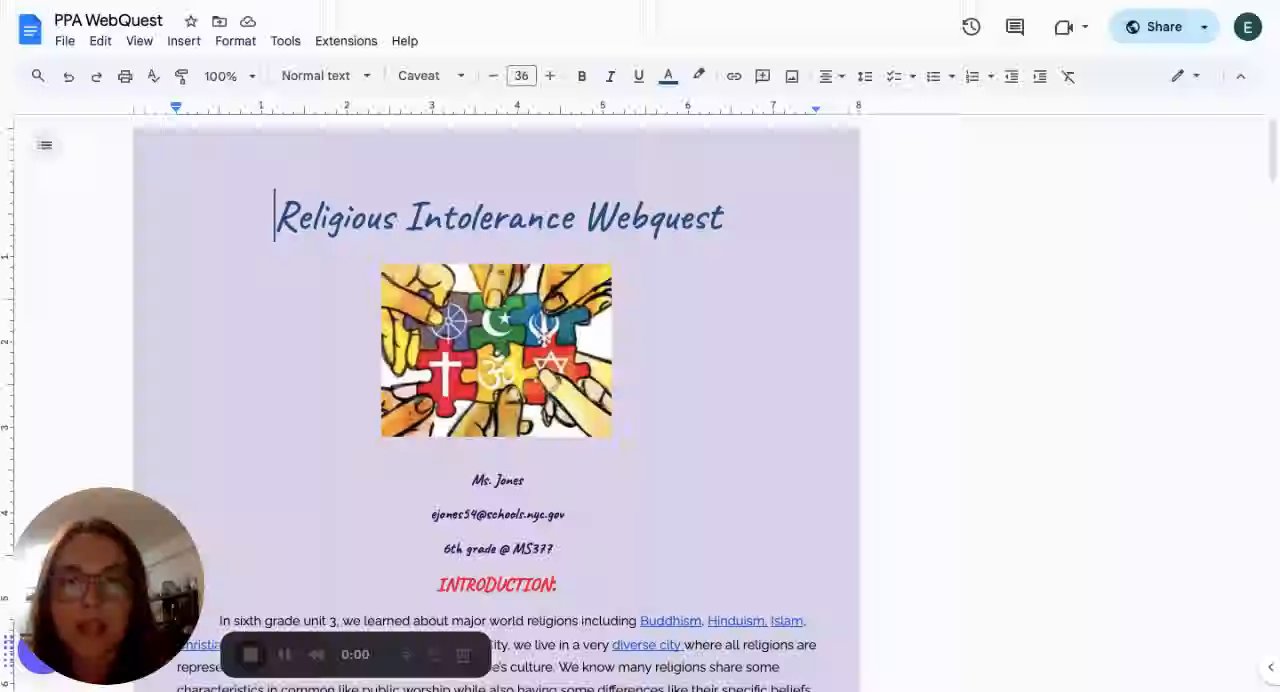The height and width of the screenshot is (692, 1280).
Task: Check the cloud save status icon
Action: pyautogui.click(x=248, y=21)
